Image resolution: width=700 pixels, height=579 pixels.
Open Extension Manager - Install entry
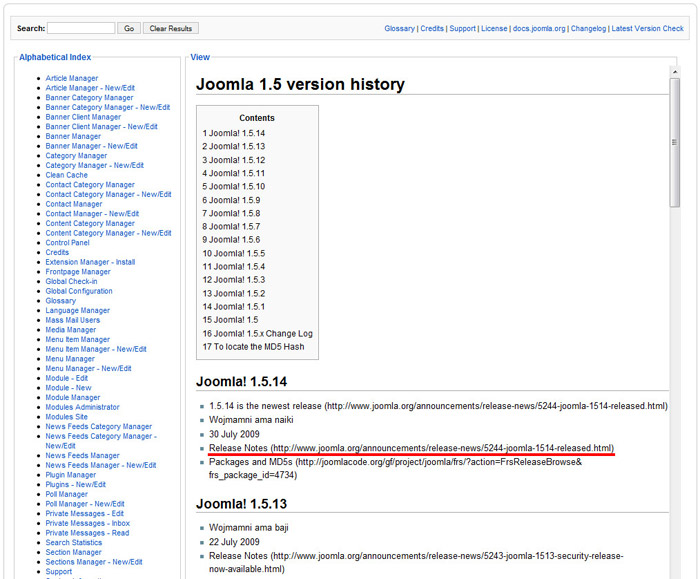[x=90, y=262]
